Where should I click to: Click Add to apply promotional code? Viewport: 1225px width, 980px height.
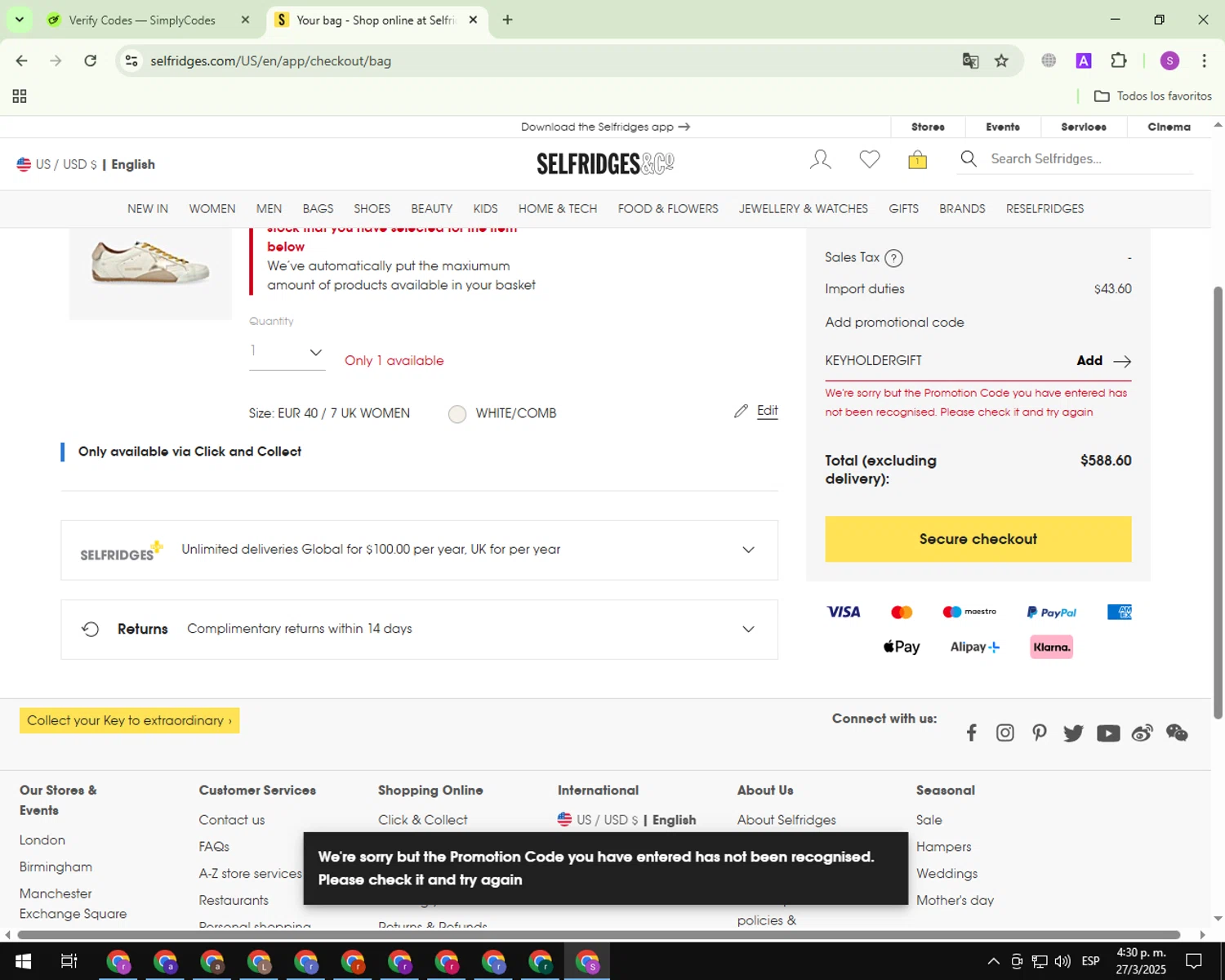click(x=1103, y=361)
